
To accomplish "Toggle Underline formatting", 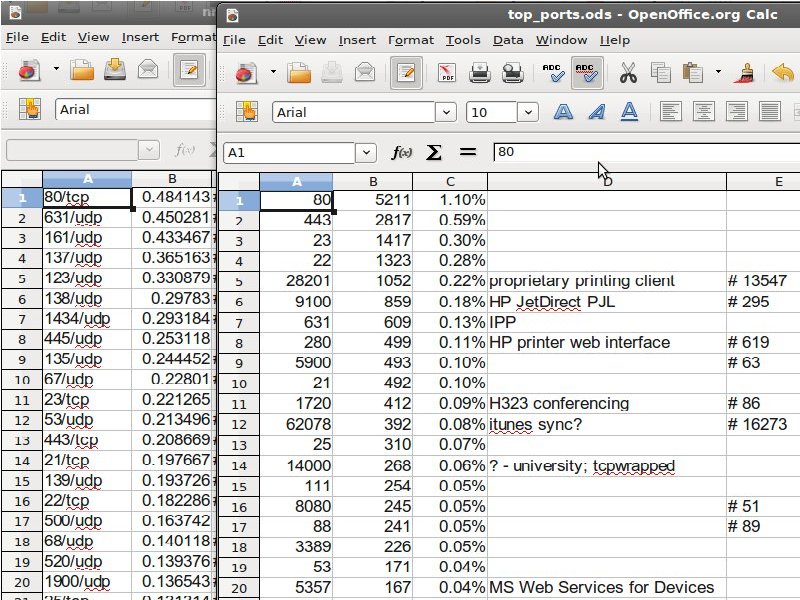I will click(x=629, y=112).
